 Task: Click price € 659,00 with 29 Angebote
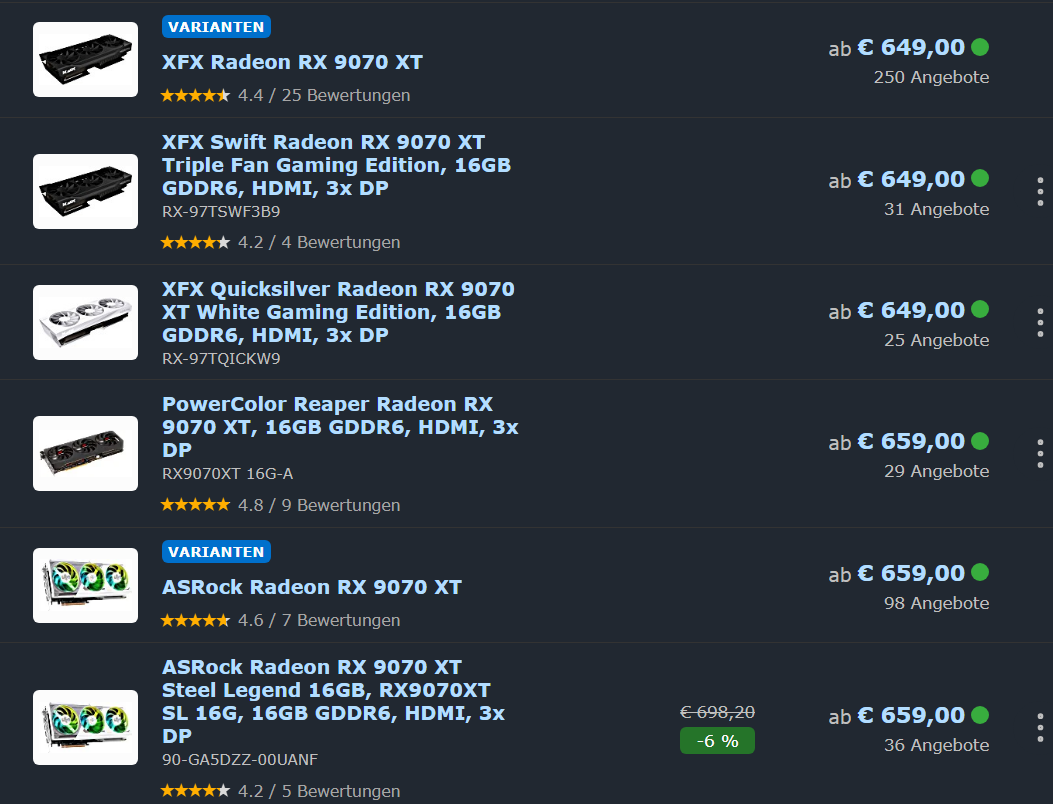[x=911, y=441]
